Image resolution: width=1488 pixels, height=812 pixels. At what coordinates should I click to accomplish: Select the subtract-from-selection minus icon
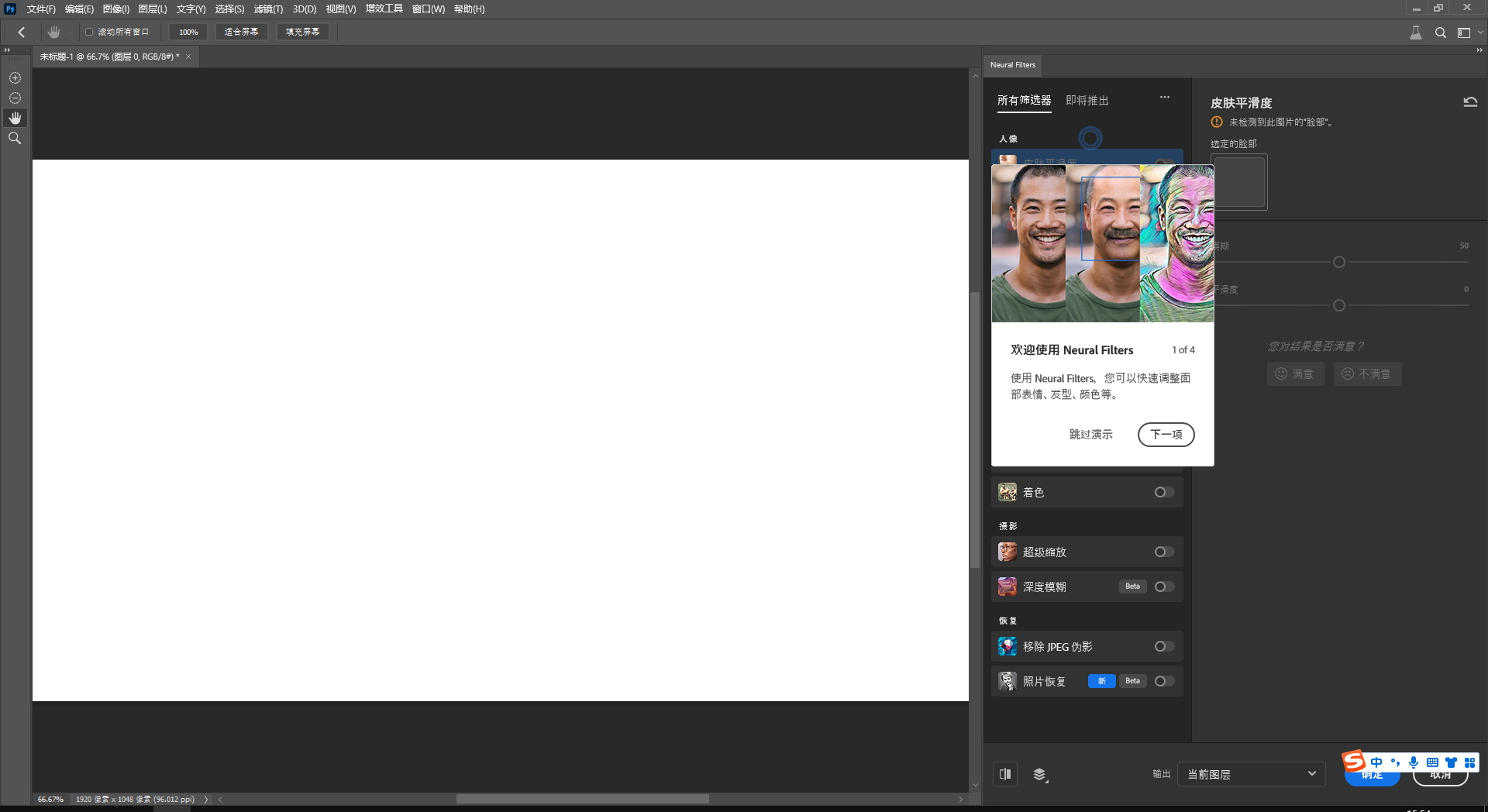point(15,98)
